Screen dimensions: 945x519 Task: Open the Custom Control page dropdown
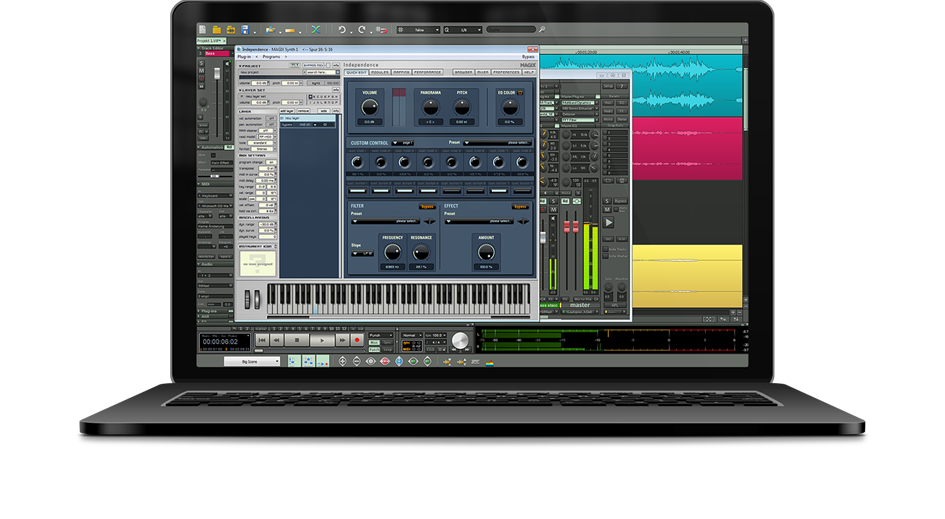[x=404, y=143]
